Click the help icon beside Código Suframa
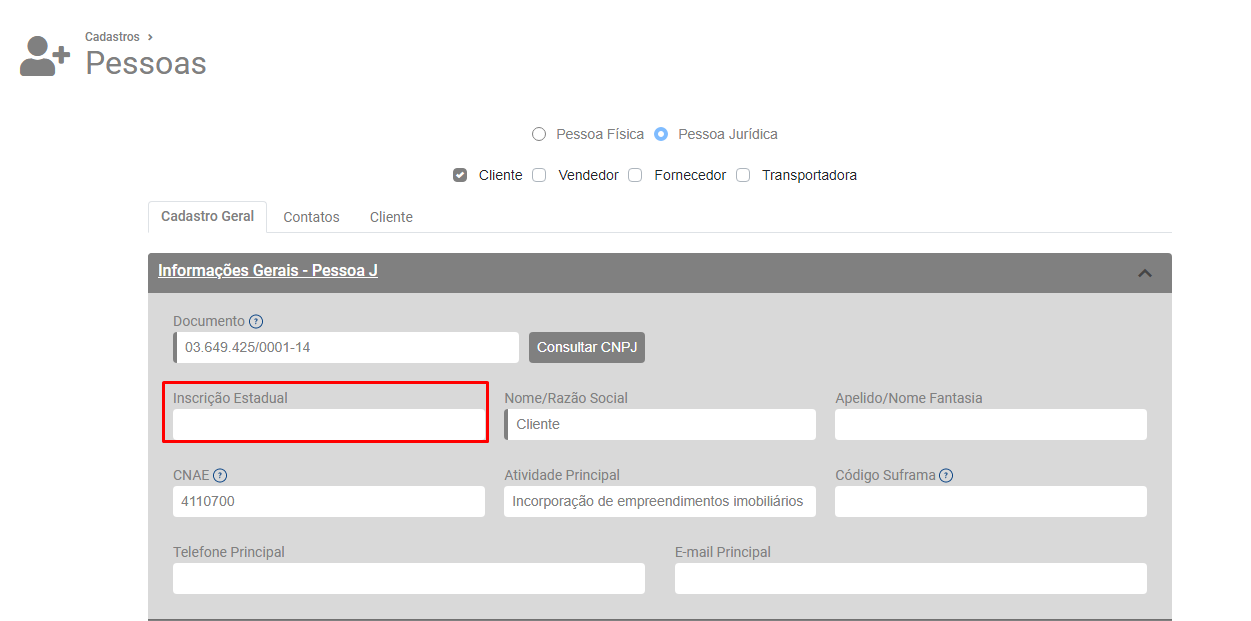This screenshot has width=1251, height=621. 946,476
